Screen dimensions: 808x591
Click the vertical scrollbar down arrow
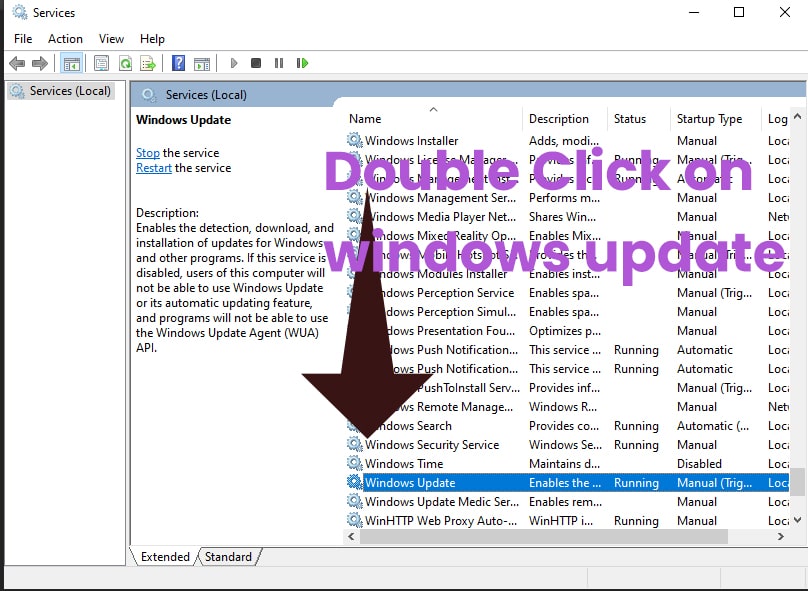[797, 520]
